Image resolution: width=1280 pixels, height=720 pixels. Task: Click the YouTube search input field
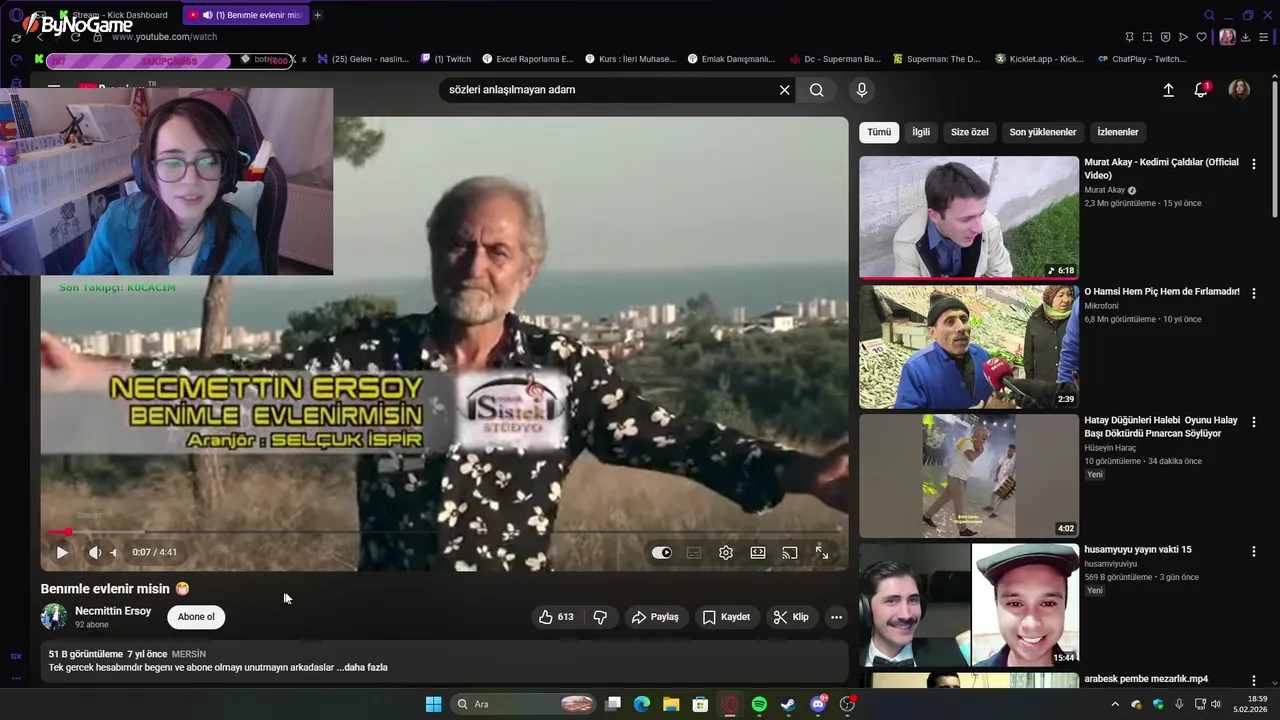[x=608, y=90]
